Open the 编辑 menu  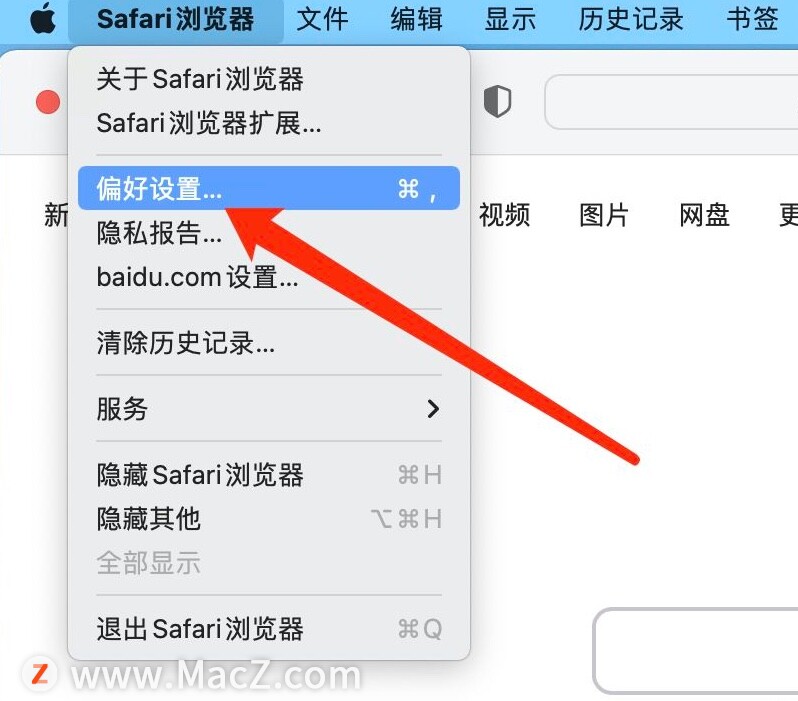[x=416, y=19]
